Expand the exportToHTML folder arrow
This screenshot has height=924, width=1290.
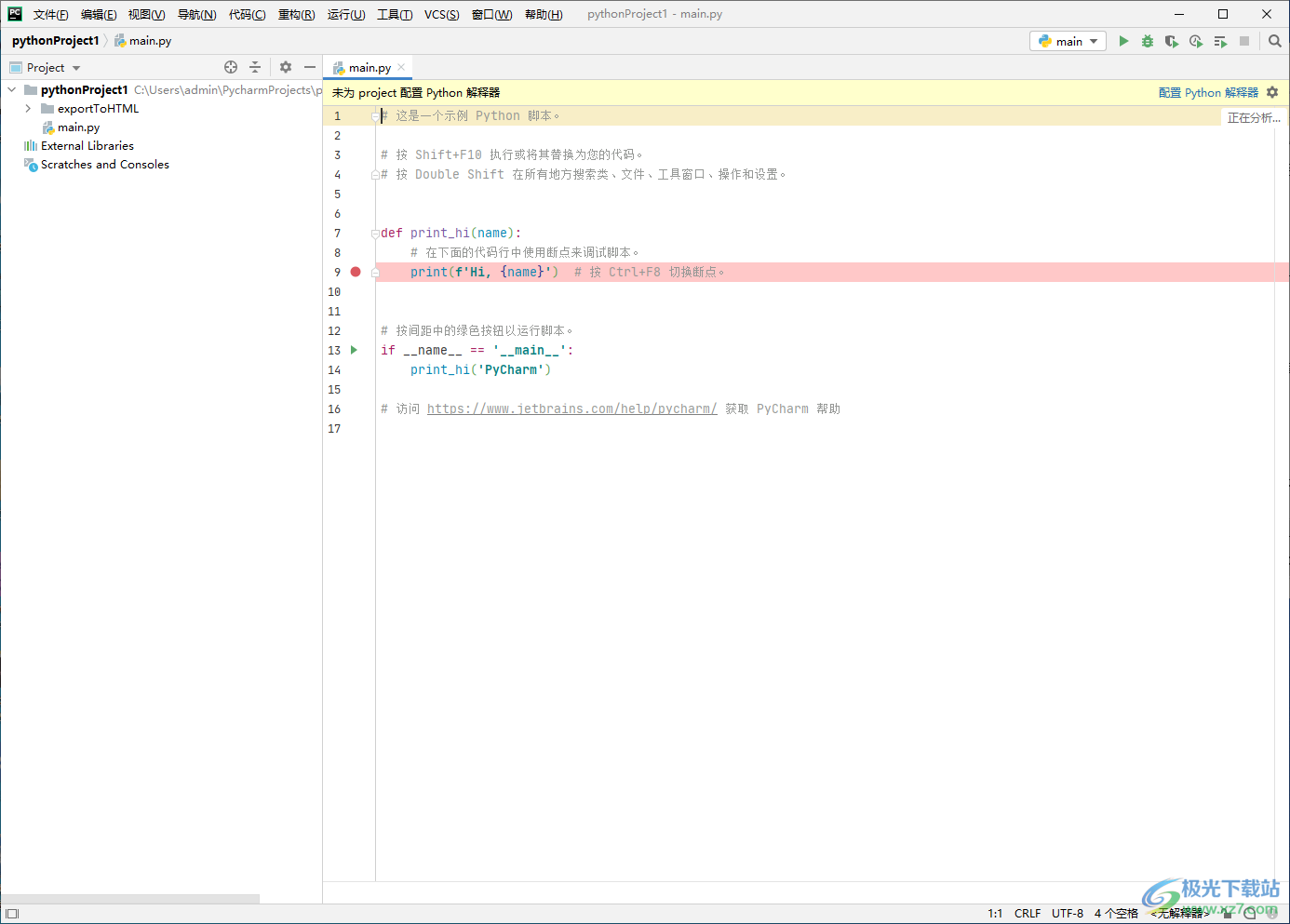[x=28, y=109]
